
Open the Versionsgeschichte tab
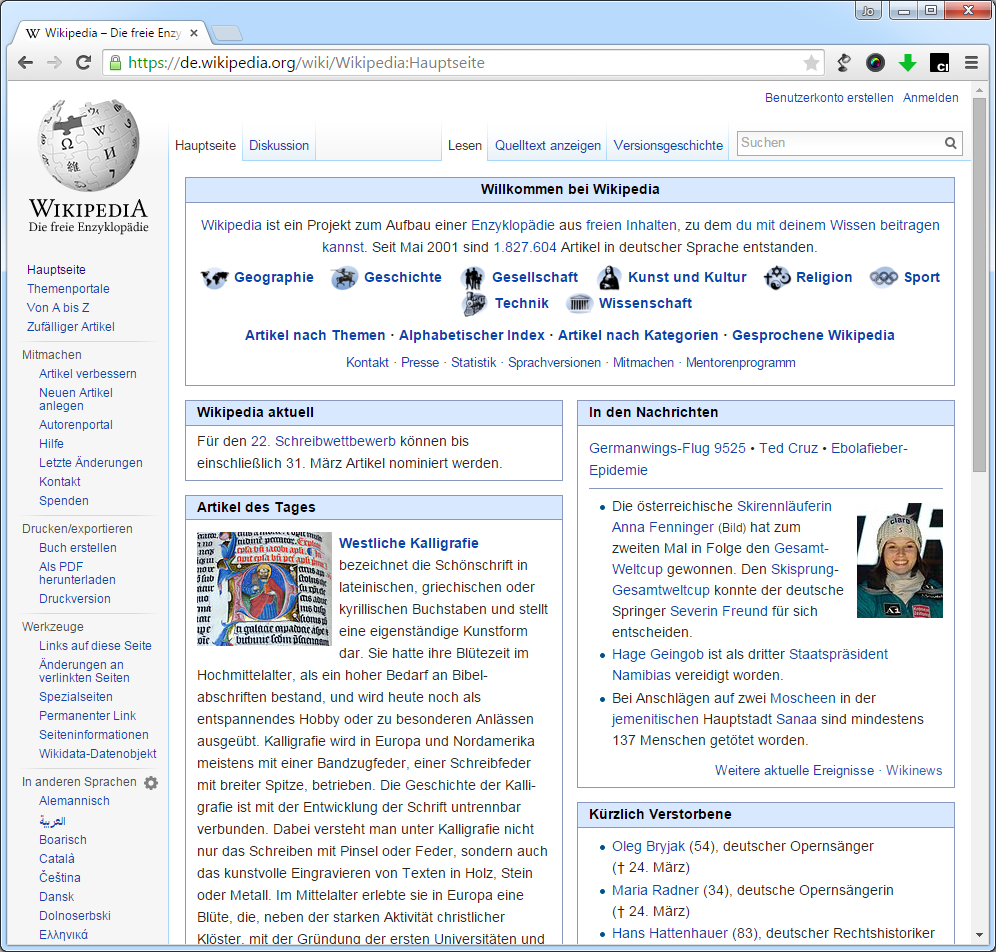(668, 145)
